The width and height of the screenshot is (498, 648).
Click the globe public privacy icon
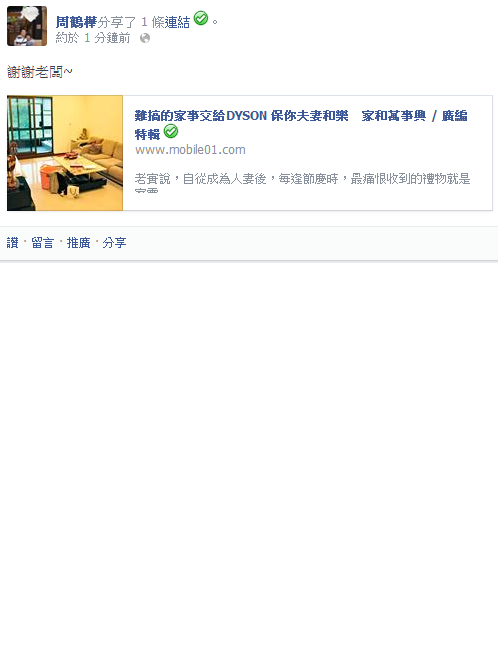145,38
